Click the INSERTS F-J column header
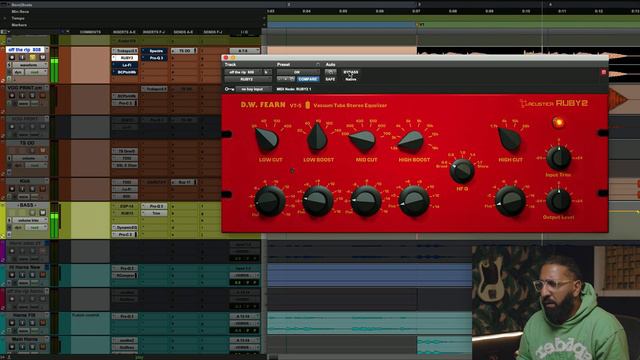The height and width of the screenshot is (360, 640). [154, 32]
